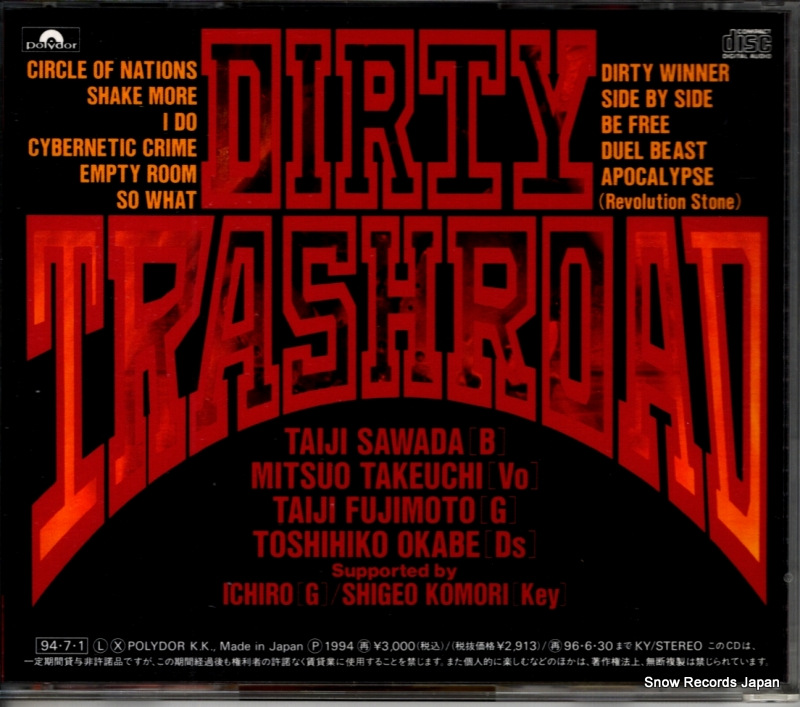Image resolution: width=800 pixels, height=707 pixels.
Task: Click the SHIGEO KOMORI [Key] credit
Action: coord(454,595)
